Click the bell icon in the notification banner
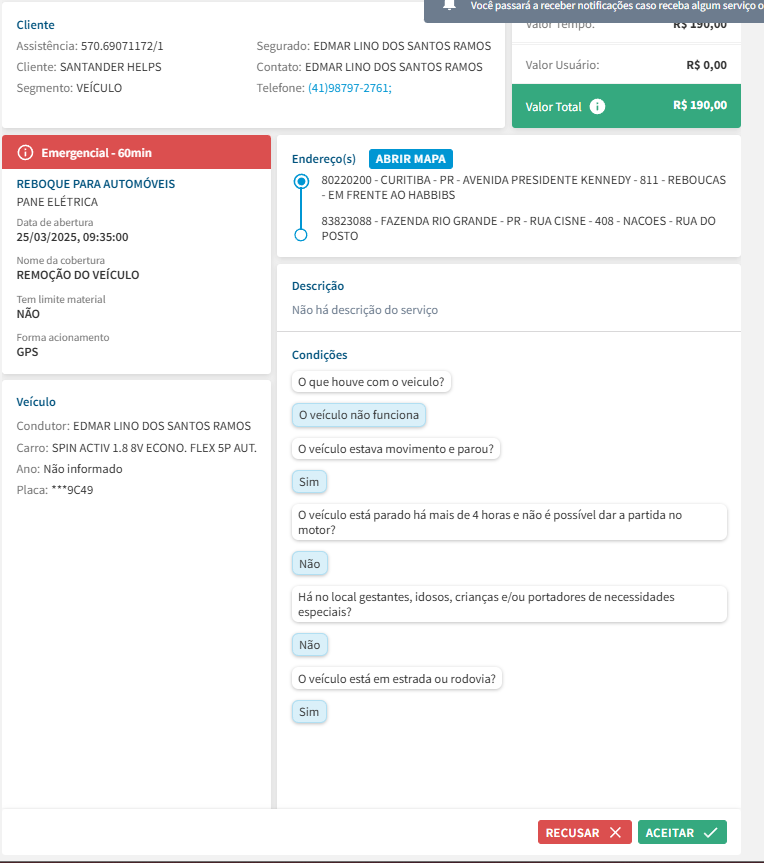Screen dimensions: 764x863 point(449,6)
